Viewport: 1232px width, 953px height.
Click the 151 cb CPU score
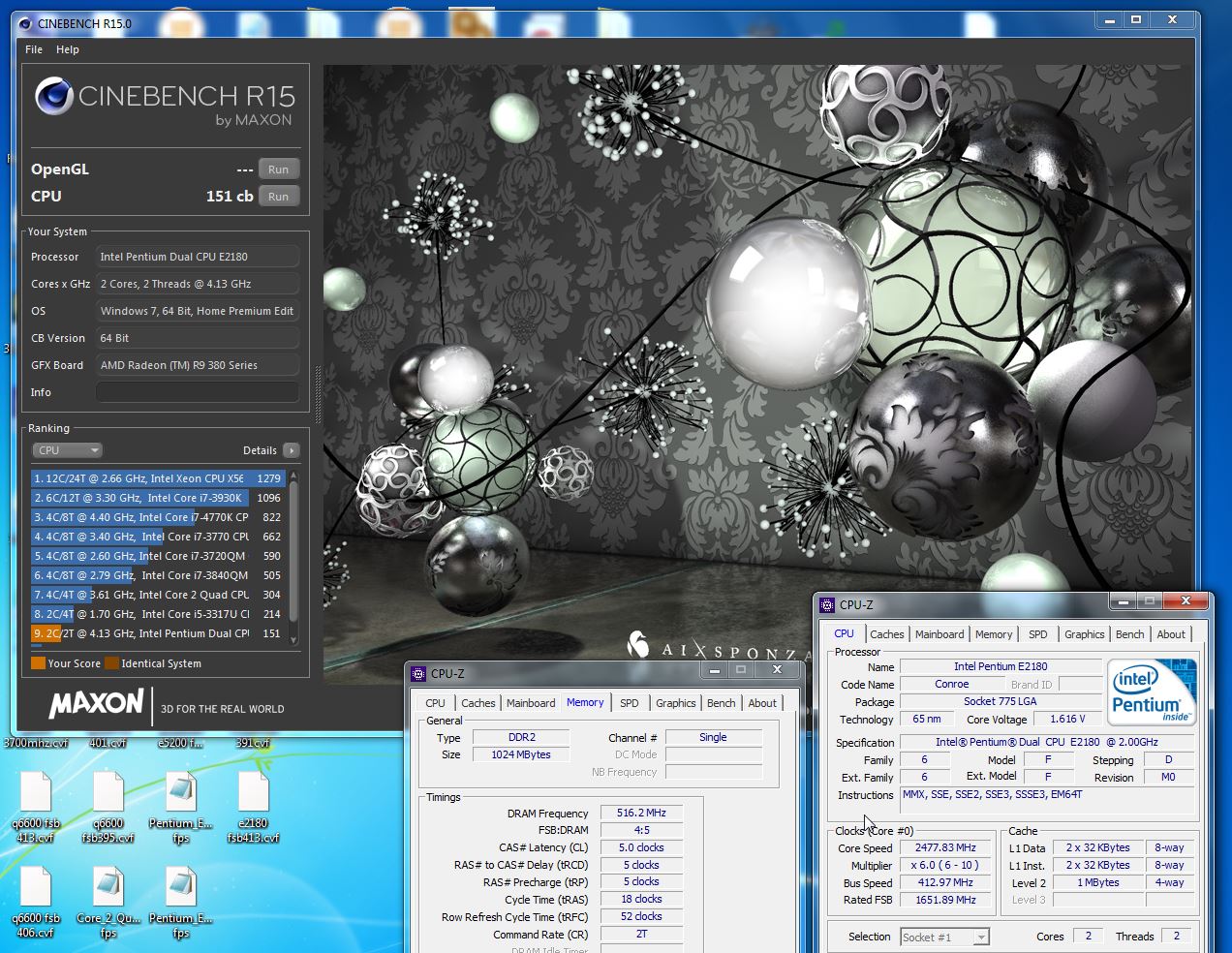coord(230,197)
